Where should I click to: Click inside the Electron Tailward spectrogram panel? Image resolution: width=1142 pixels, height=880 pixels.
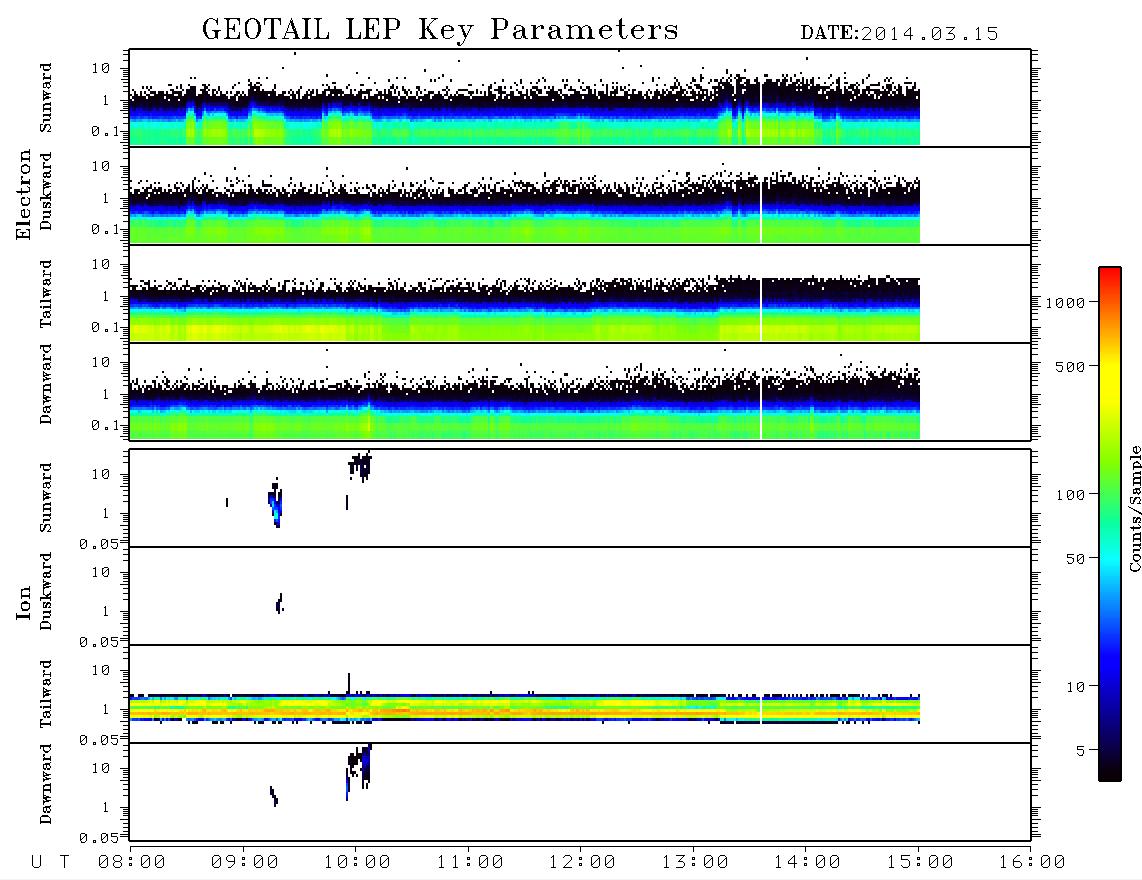(580, 294)
